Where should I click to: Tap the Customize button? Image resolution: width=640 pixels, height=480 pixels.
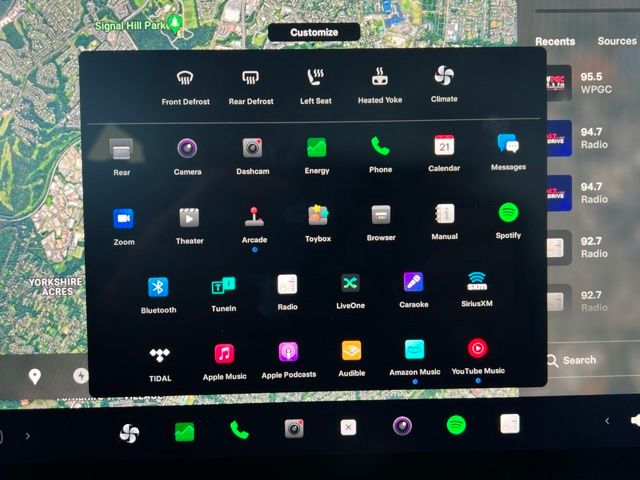[314, 32]
